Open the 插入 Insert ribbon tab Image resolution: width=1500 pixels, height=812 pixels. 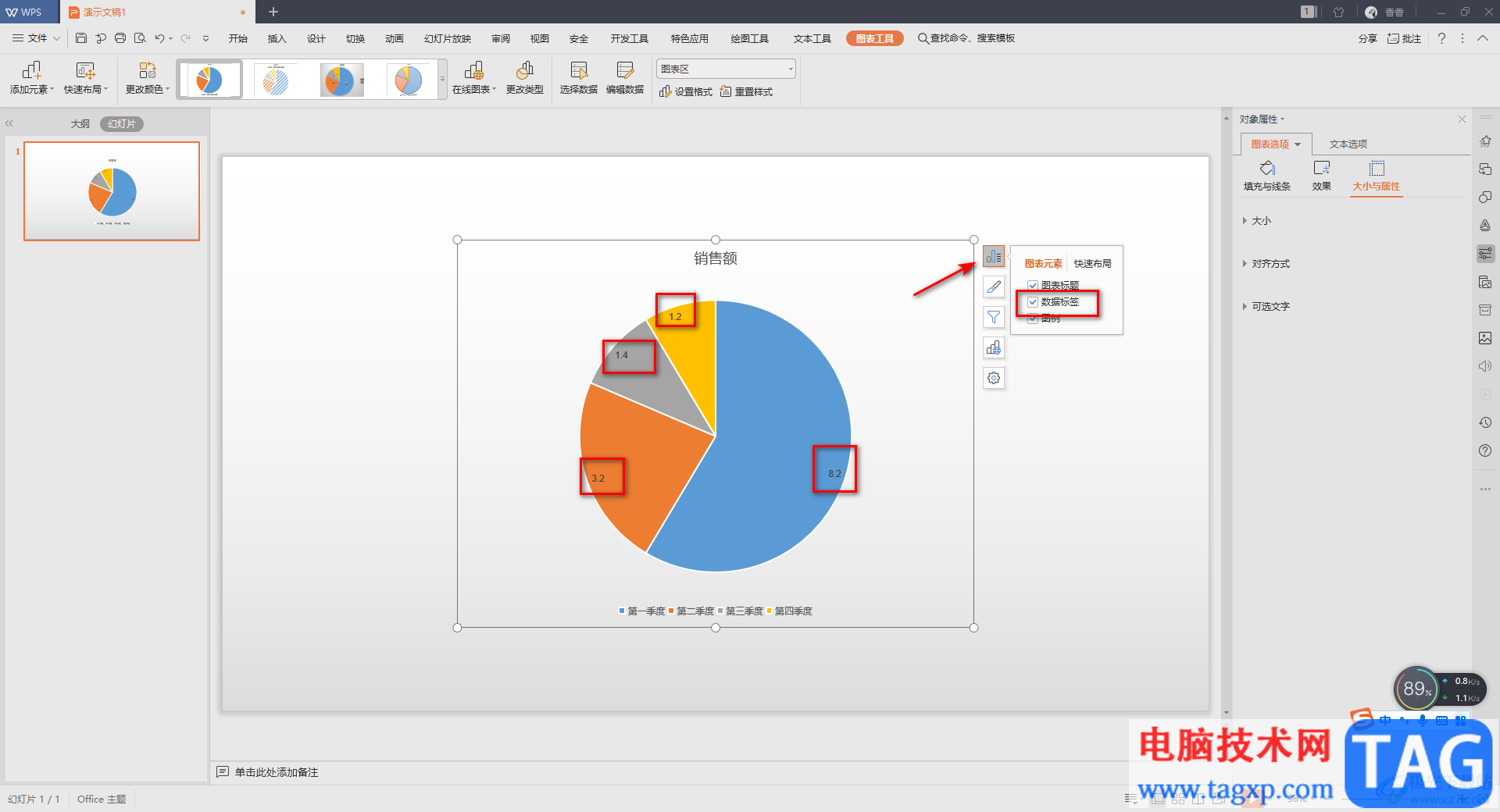pyautogui.click(x=277, y=38)
